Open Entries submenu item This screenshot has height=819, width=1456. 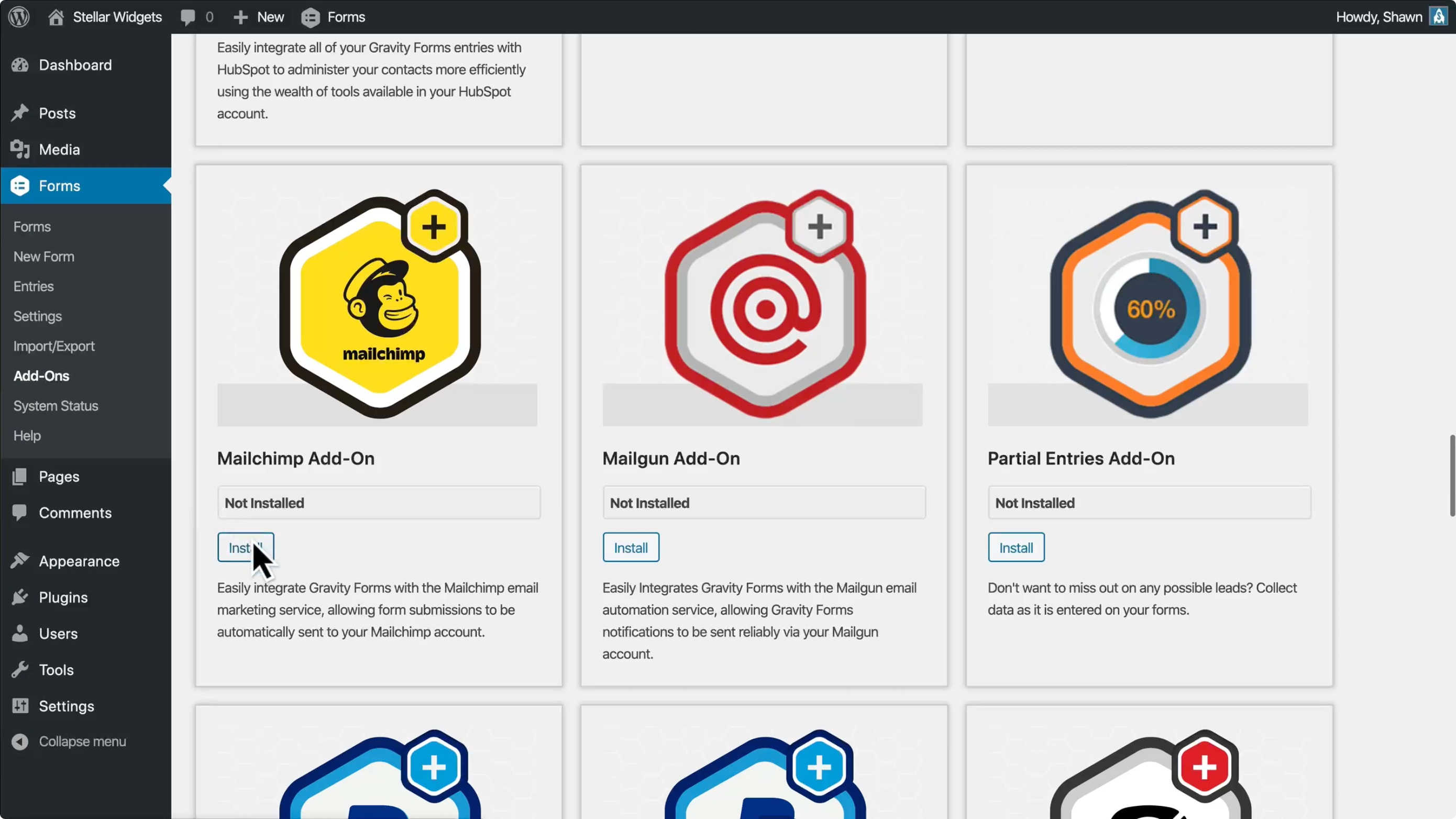(34, 286)
